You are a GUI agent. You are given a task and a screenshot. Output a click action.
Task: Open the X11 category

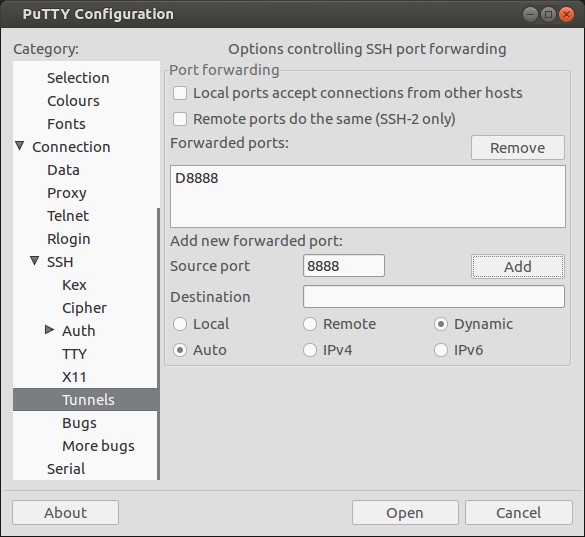pos(74,377)
